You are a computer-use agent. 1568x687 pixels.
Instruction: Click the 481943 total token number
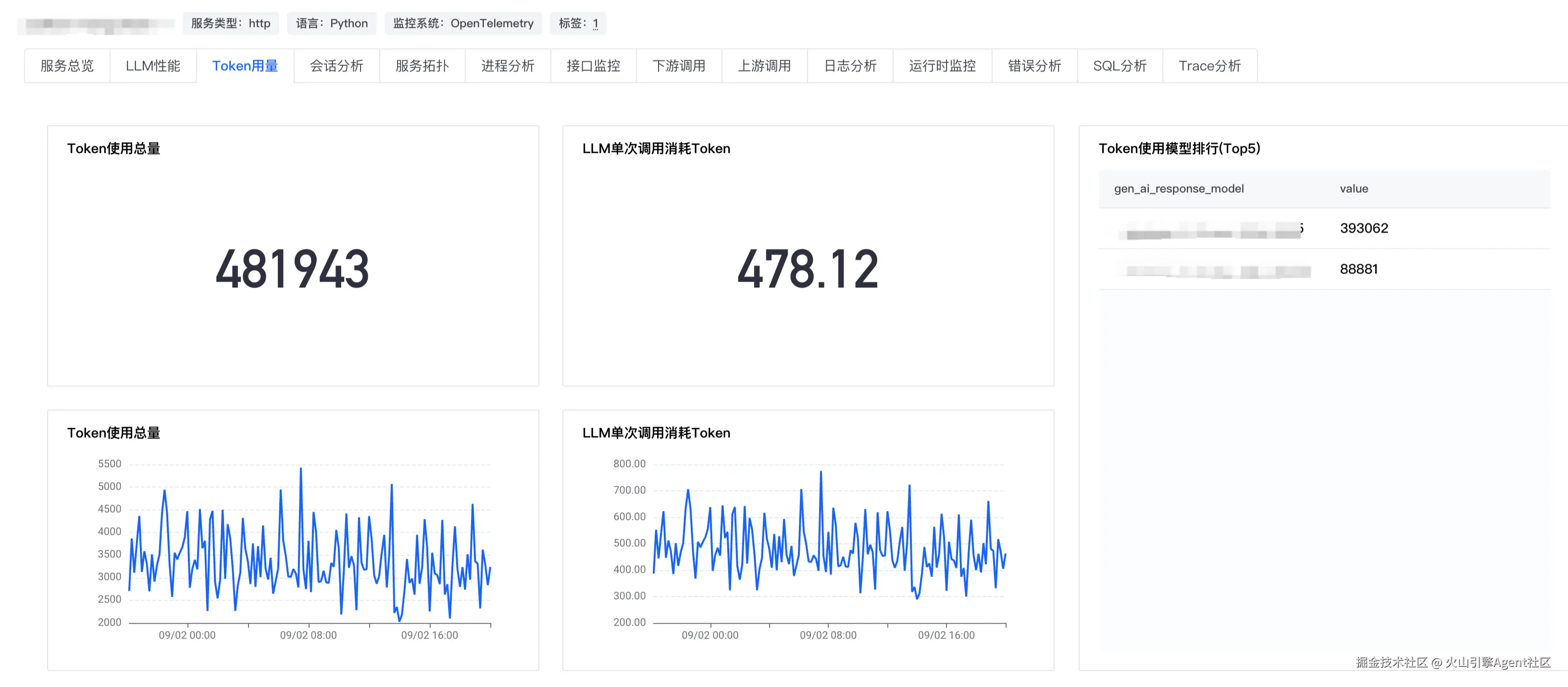tap(292, 269)
